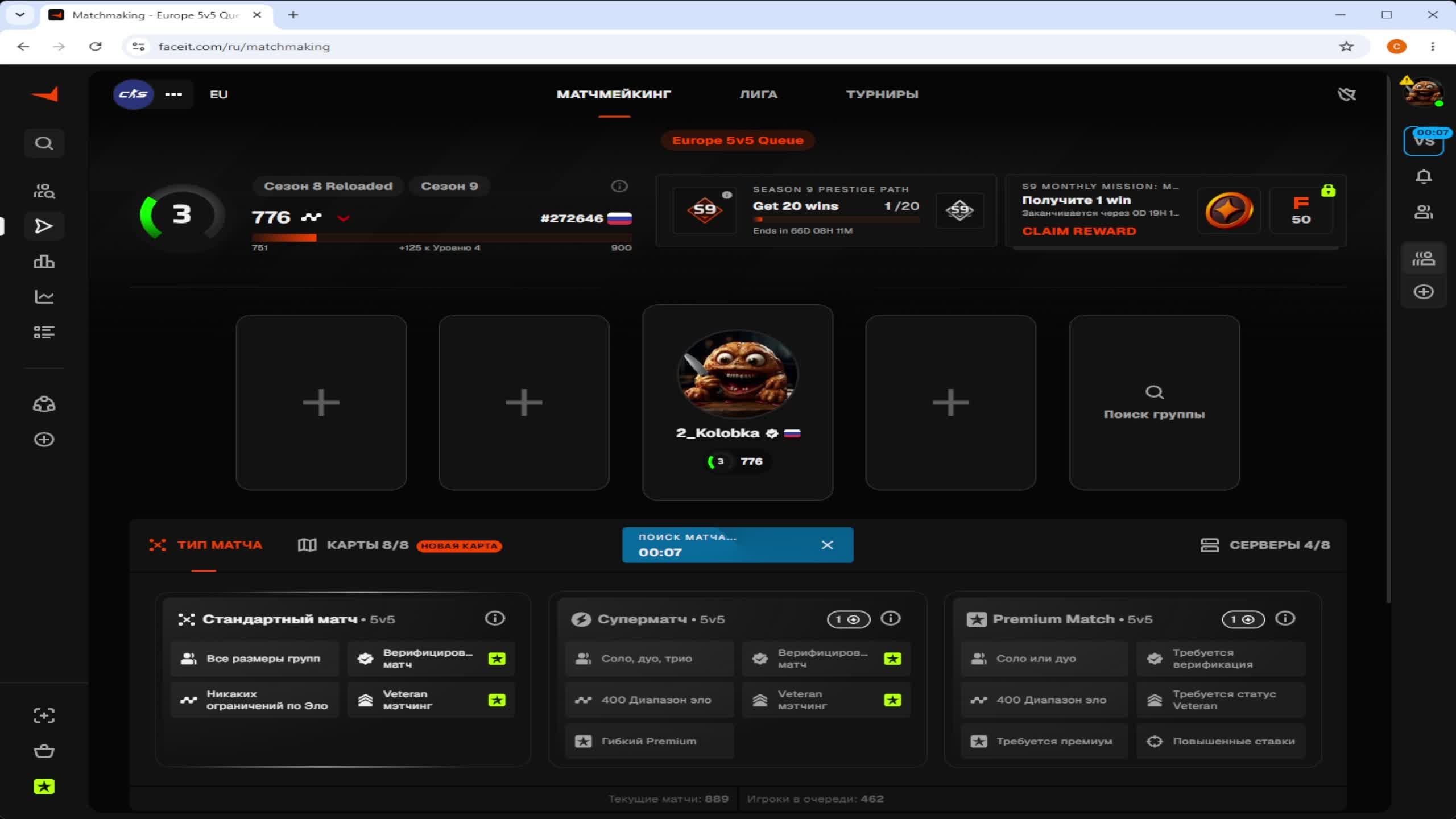Select the СЕРВЕРЫ 4/8 tab

point(1265,545)
